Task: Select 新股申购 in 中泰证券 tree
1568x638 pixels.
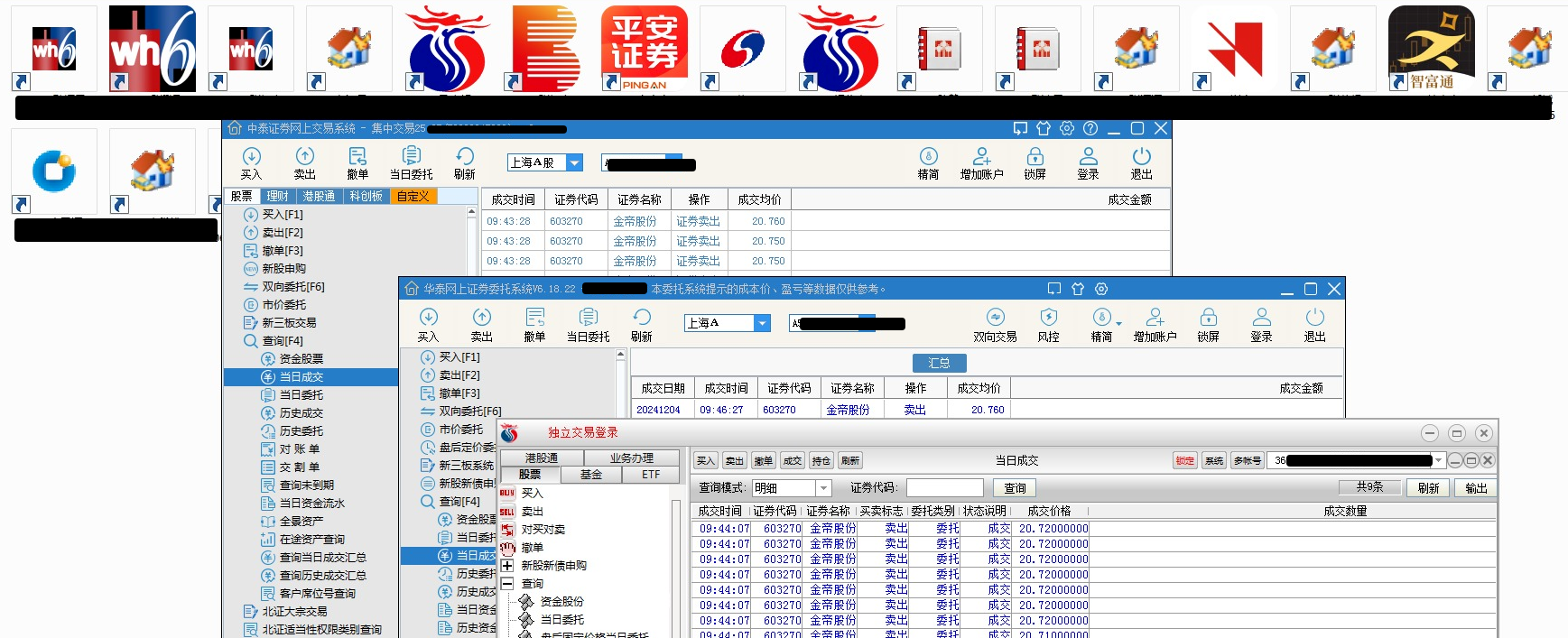Action: click(x=284, y=269)
